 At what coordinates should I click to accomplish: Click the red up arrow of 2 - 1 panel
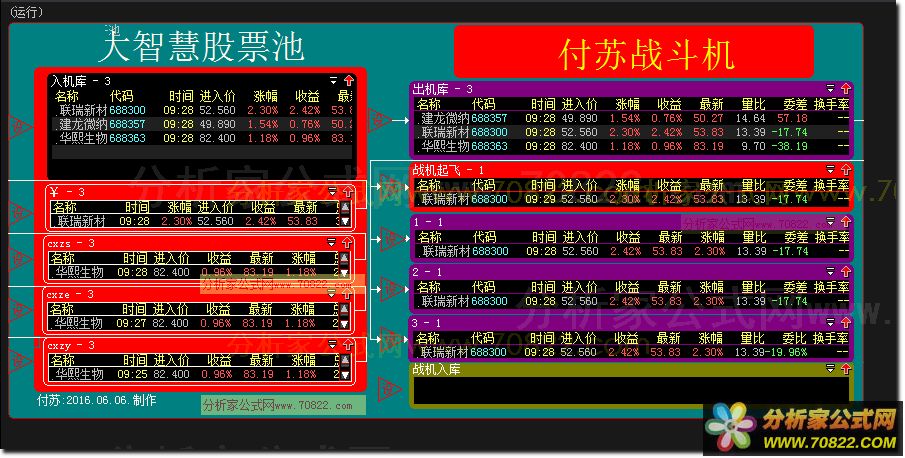point(846,271)
